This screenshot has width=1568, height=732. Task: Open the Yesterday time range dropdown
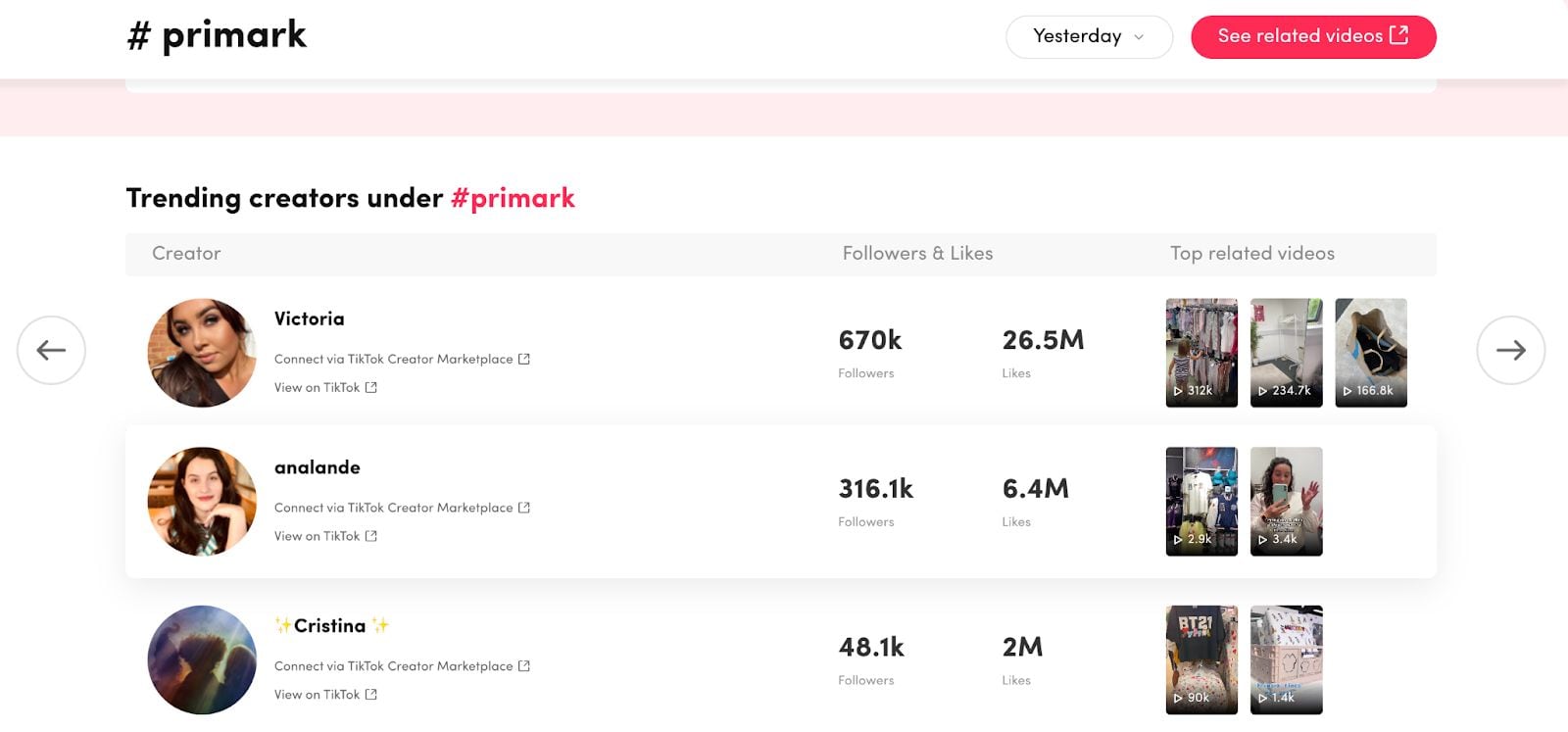click(x=1089, y=36)
